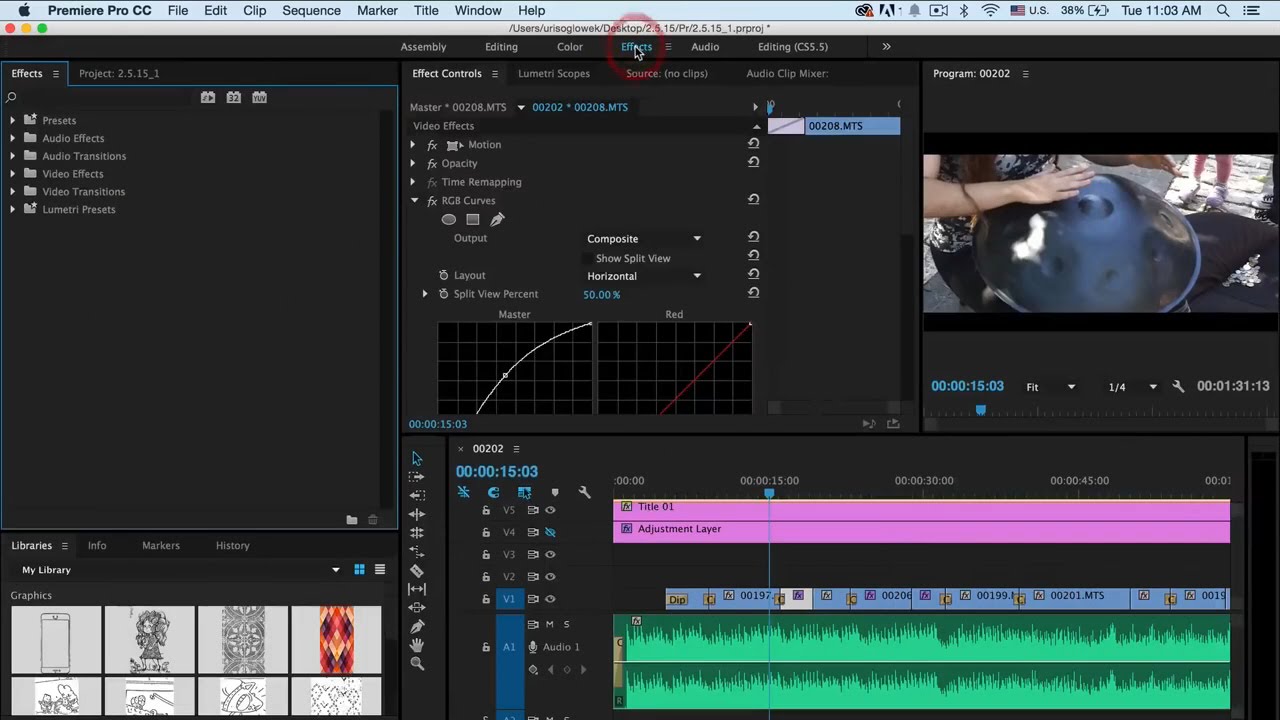Click the 50.00% Split View Percent value
This screenshot has width=1280, height=720.
point(601,295)
